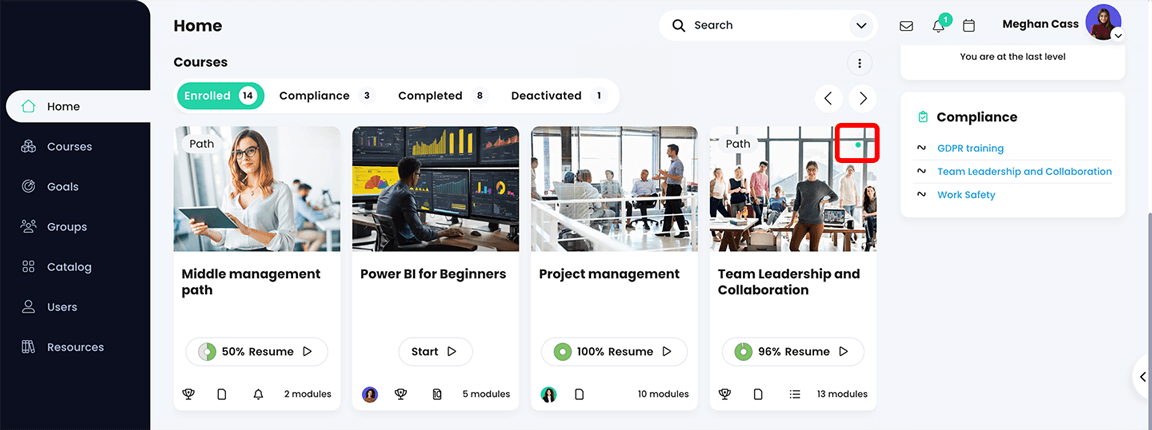The height and width of the screenshot is (430, 1152).
Task: Click trophy icon on Middle management path
Action: [x=189, y=394]
